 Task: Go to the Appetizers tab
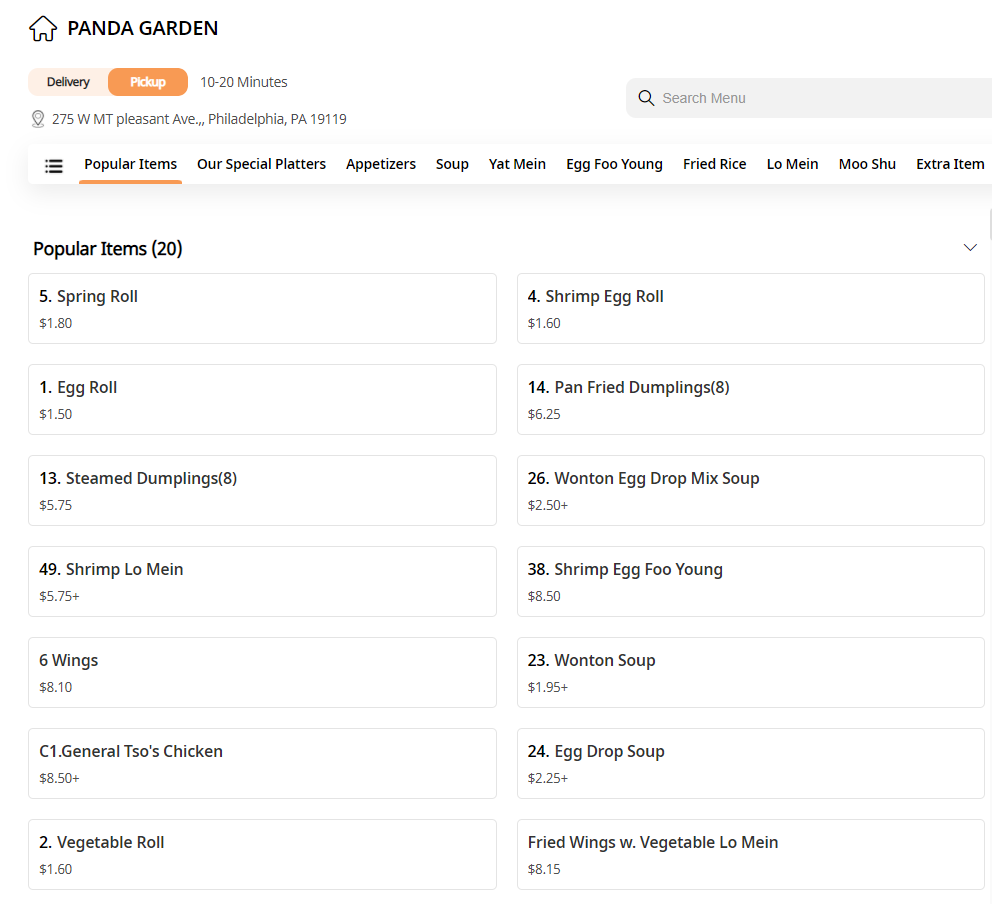[x=381, y=164]
